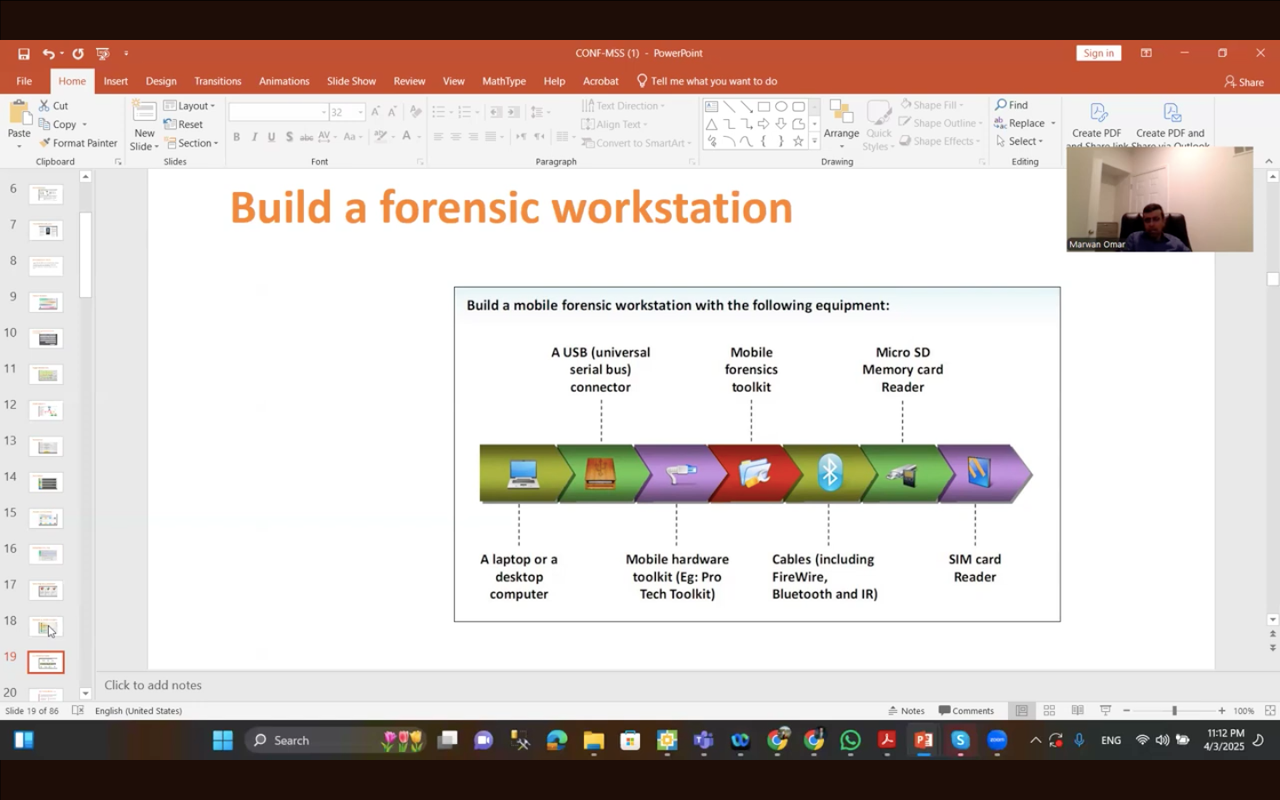
Task: Switch to the Slide Show tab
Action: pos(351,81)
